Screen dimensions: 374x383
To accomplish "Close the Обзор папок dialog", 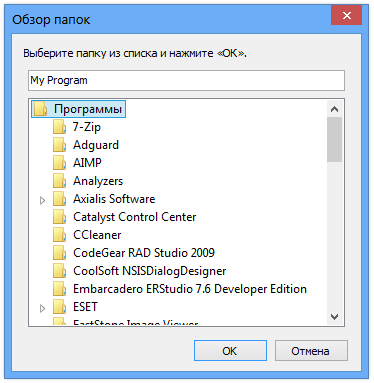I will (346, 15).
